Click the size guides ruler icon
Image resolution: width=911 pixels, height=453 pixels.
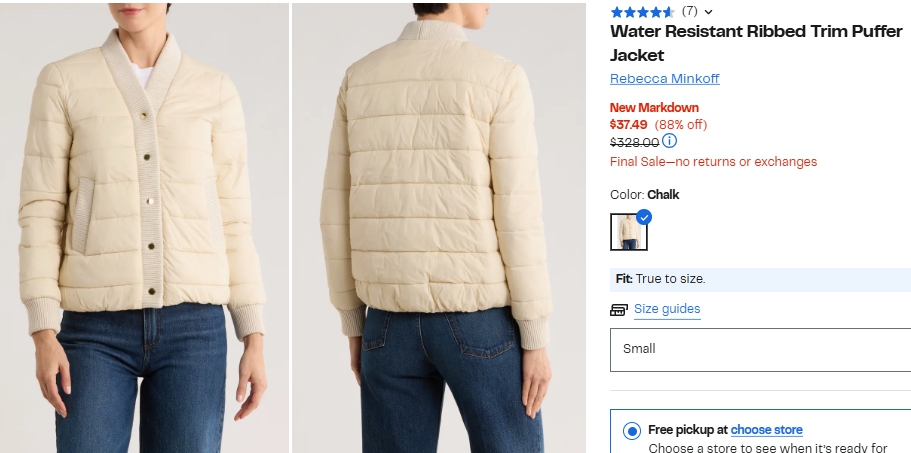pyautogui.click(x=619, y=310)
